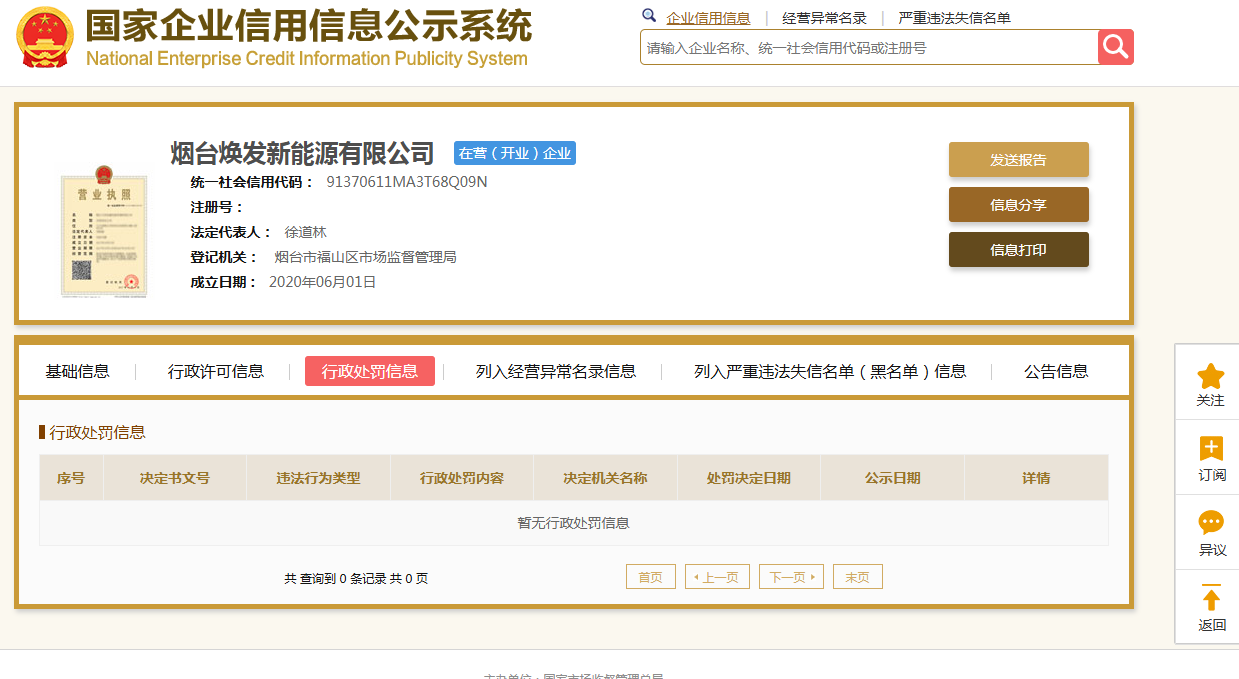Click the red search magnifier button
Screen dimensions: 1239x679
pyautogui.click(x=1116, y=47)
